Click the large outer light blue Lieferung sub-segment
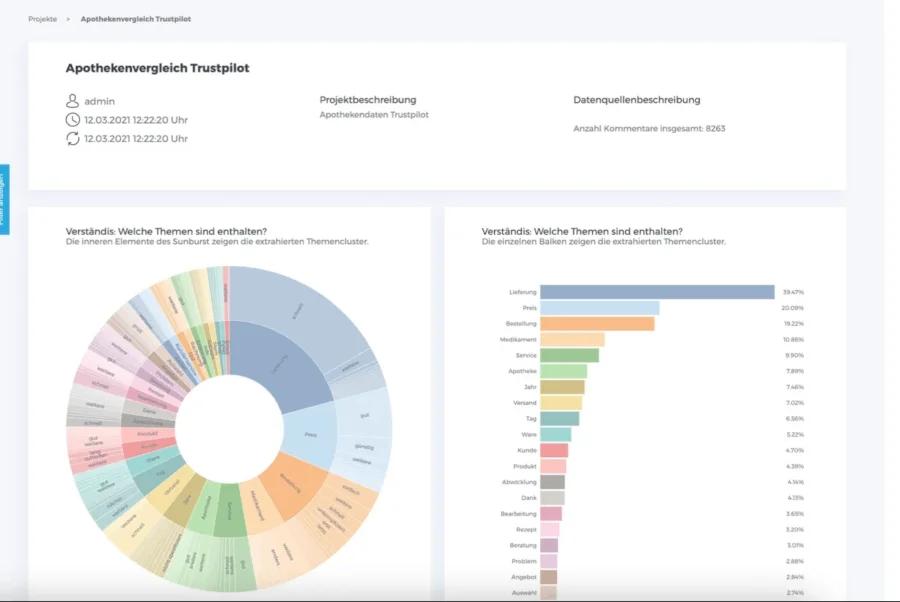The width and height of the screenshot is (900, 602). click(298, 313)
